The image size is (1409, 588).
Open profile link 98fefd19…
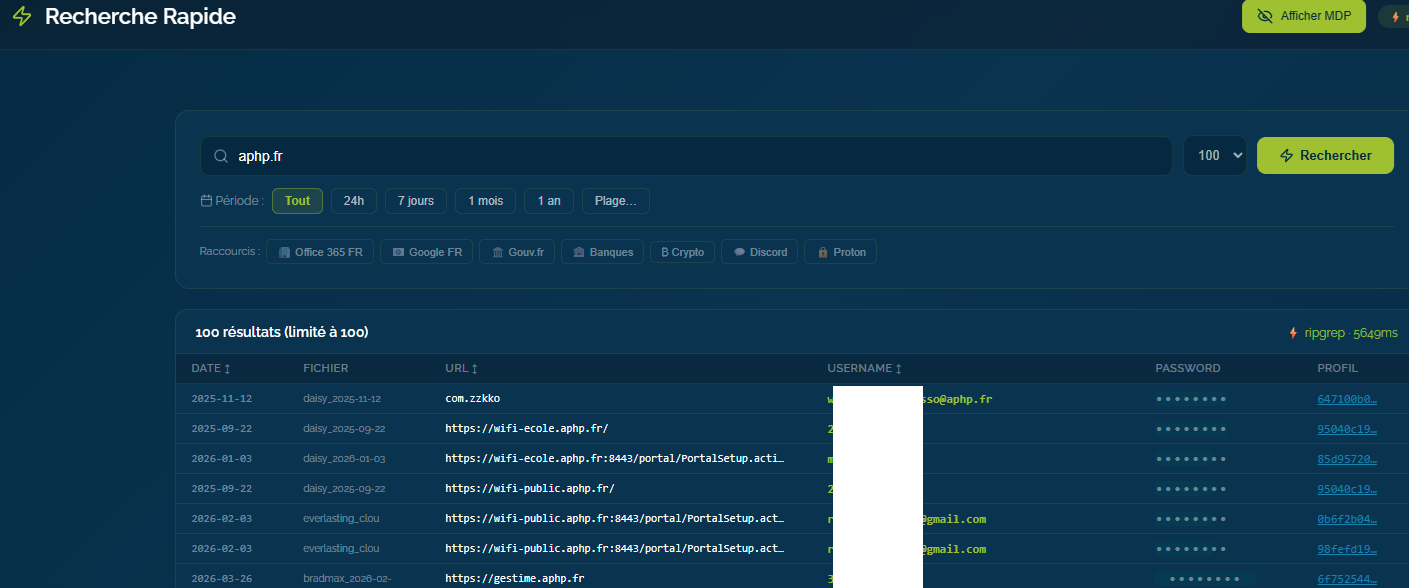1347,549
